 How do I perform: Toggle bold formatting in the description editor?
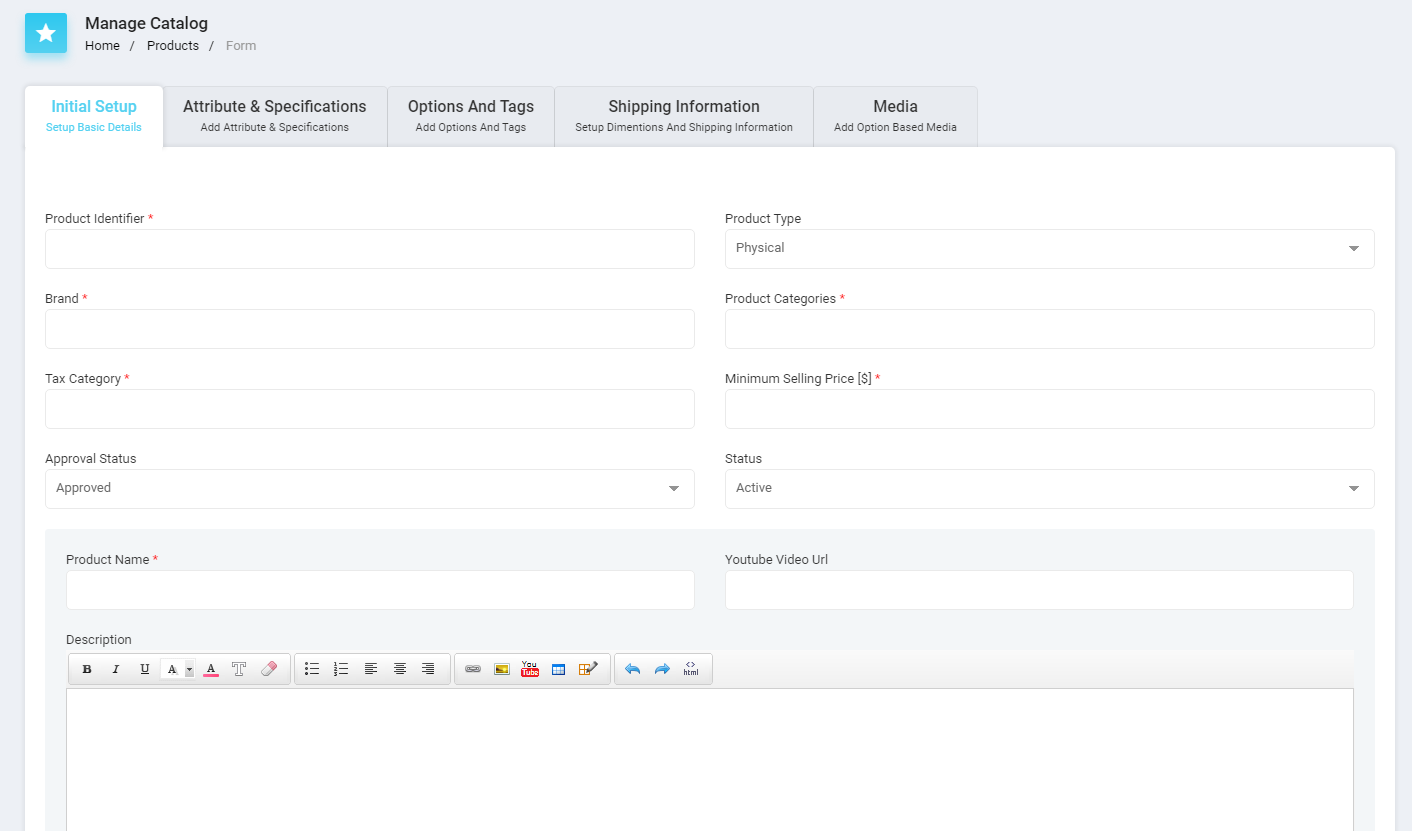pos(87,669)
